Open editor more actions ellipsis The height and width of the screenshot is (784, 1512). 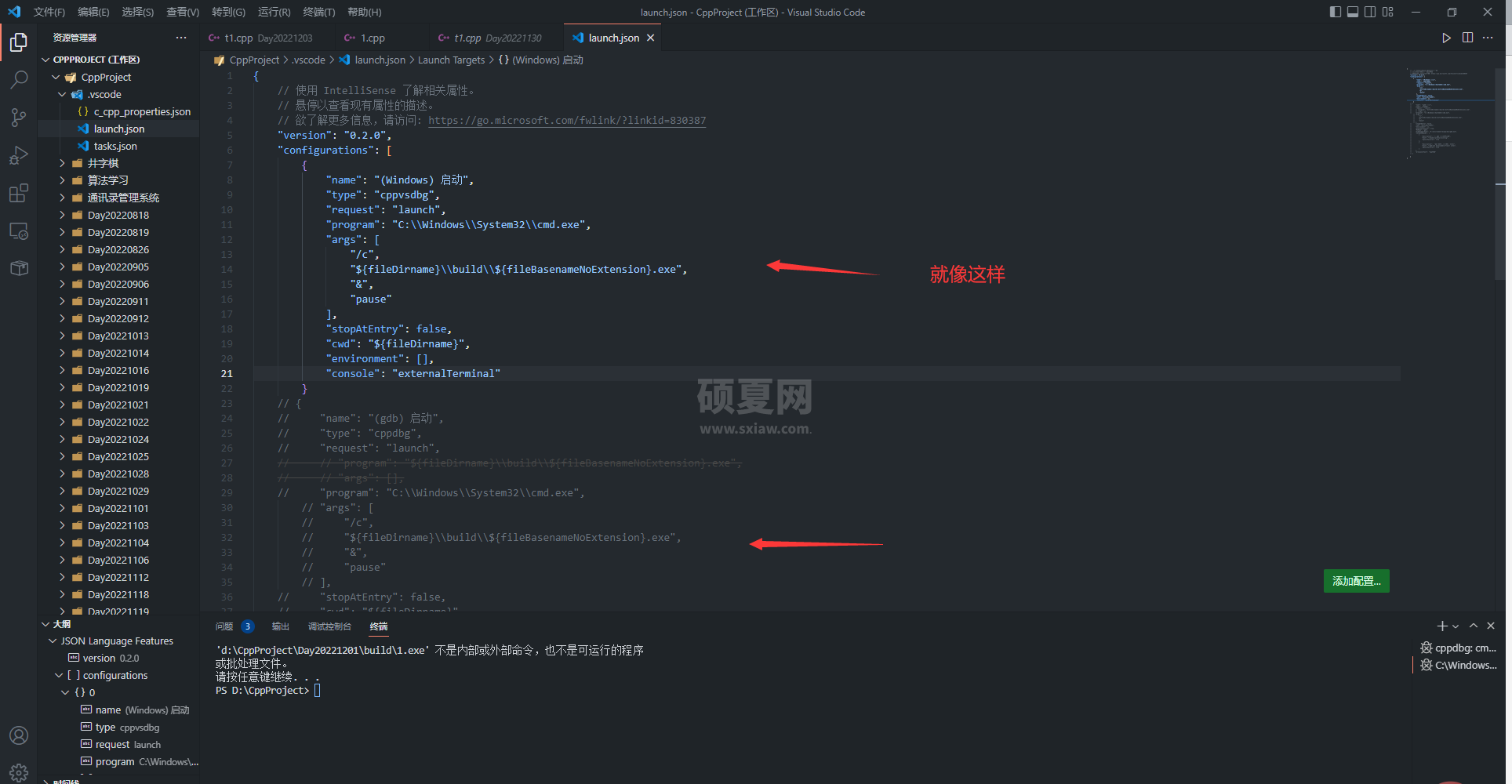click(1488, 38)
